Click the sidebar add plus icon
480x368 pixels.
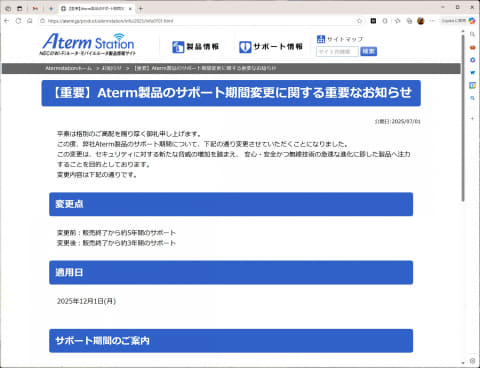[472, 118]
